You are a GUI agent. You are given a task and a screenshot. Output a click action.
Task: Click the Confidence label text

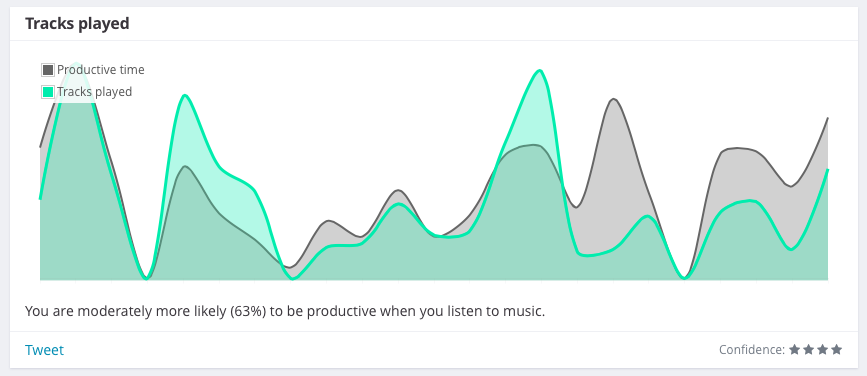[752, 349]
